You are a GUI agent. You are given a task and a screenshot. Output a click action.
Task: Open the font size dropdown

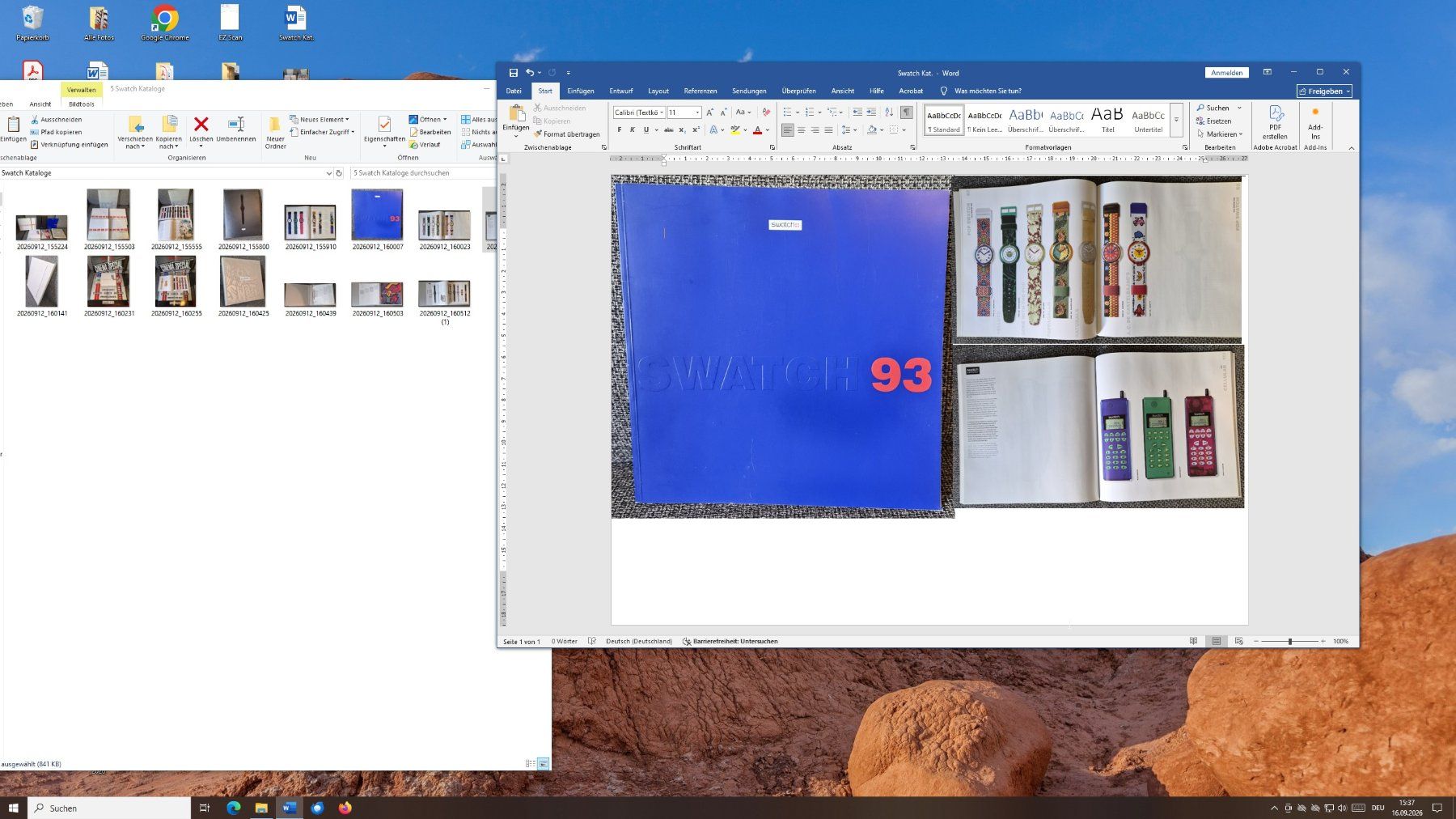point(684,112)
